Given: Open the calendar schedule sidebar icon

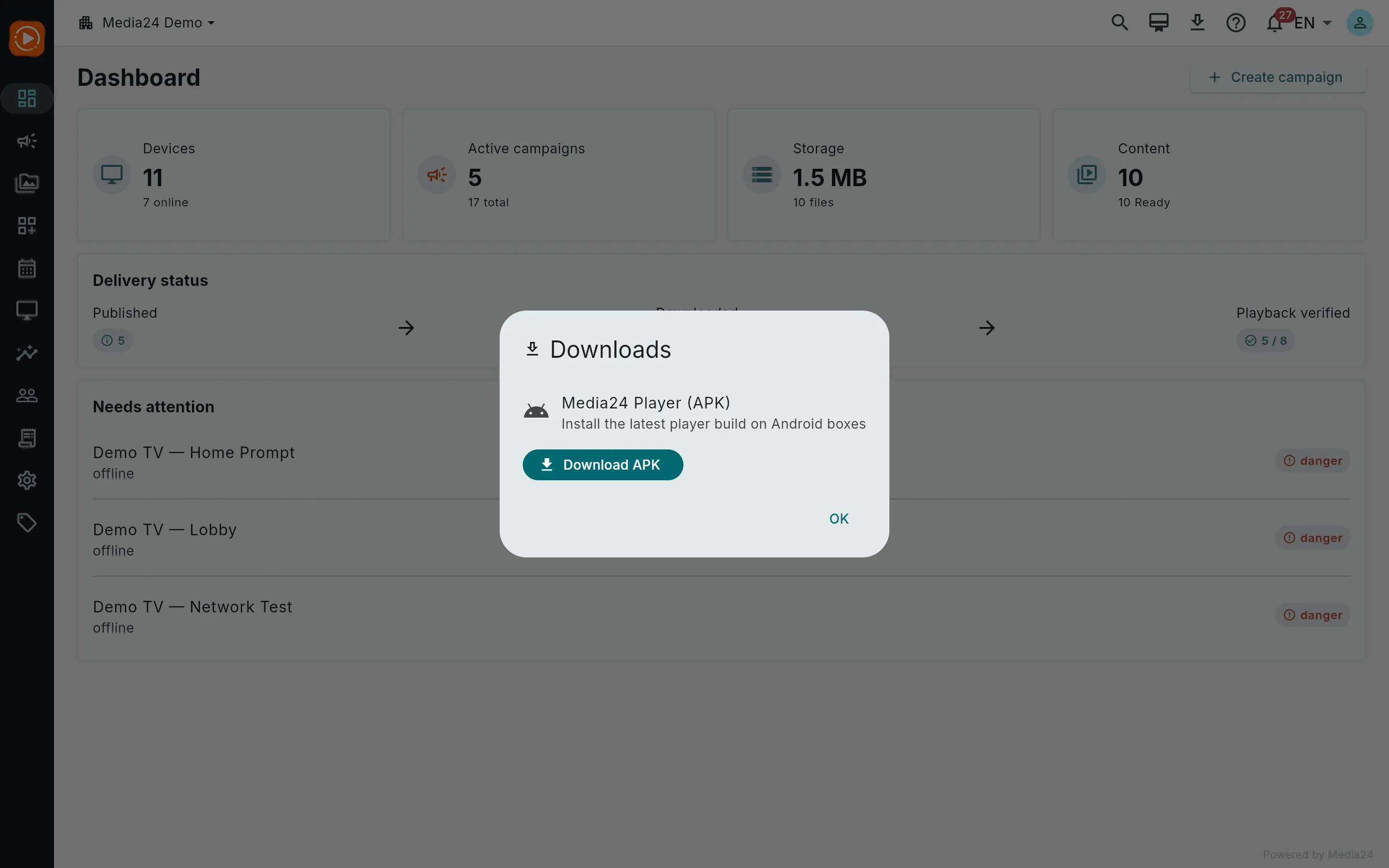Looking at the screenshot, I should [x=27, y=268].
